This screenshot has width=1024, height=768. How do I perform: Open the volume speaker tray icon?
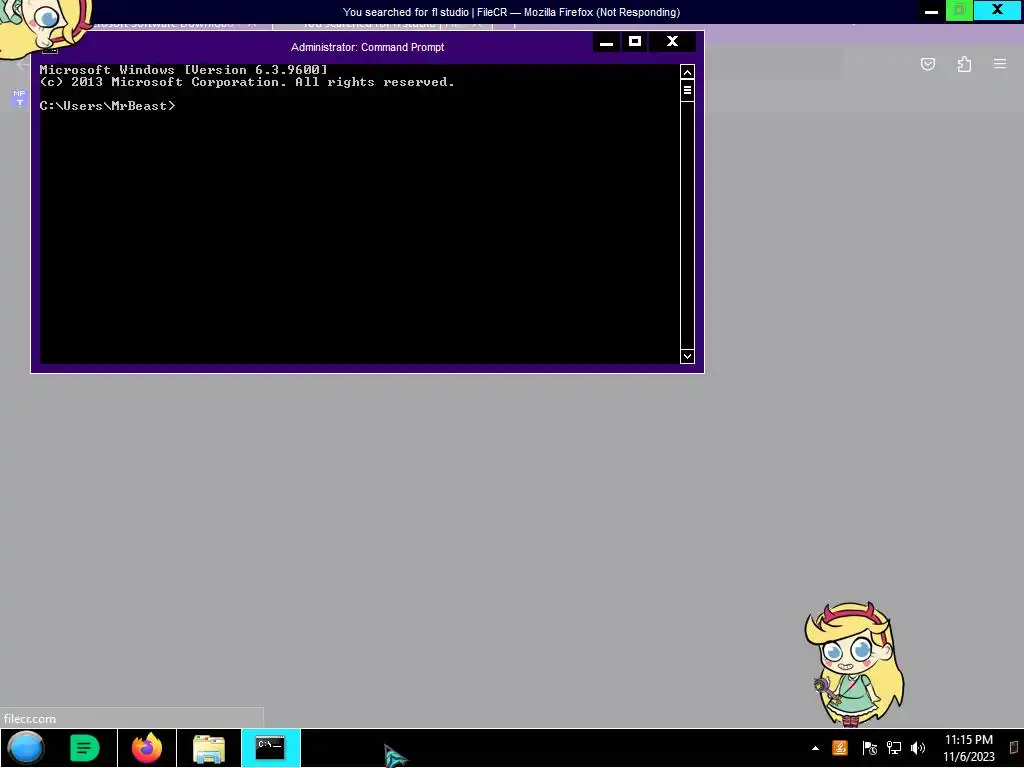pyautogui.click(x=918, y=748)
